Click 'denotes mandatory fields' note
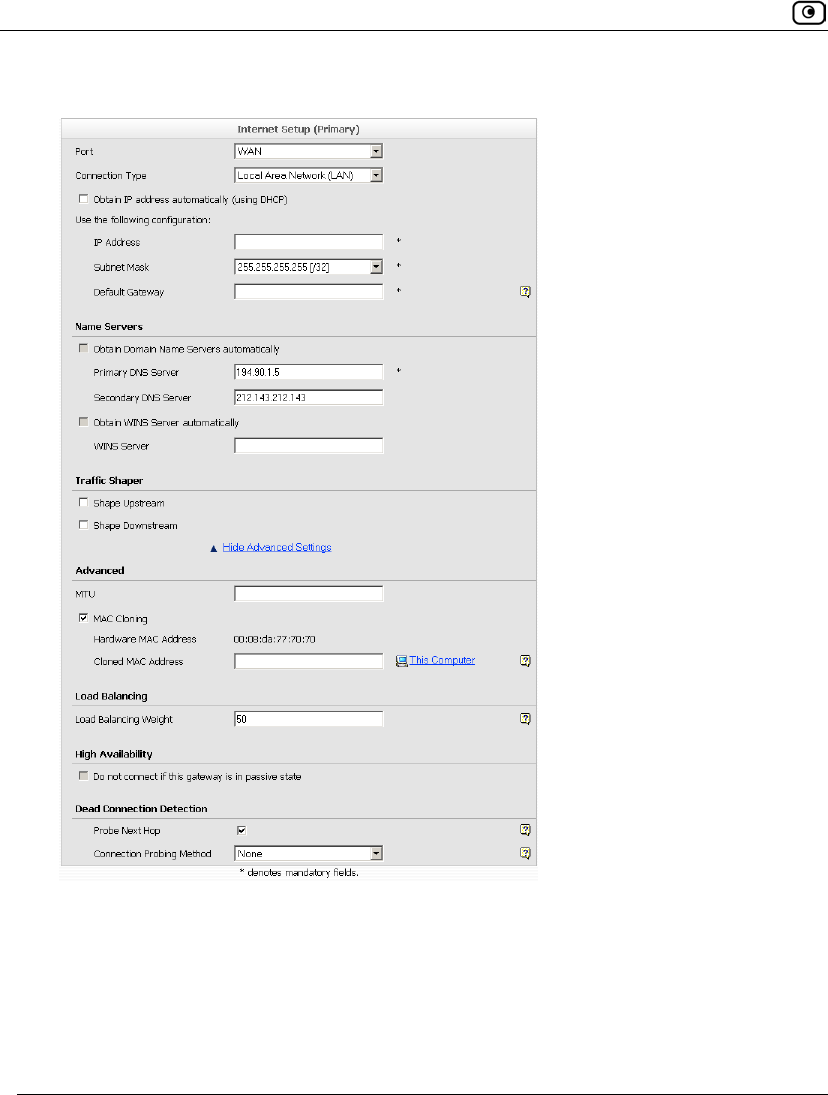The width and height of the screenshot is (828, 1095). click(x=299, y=873)
